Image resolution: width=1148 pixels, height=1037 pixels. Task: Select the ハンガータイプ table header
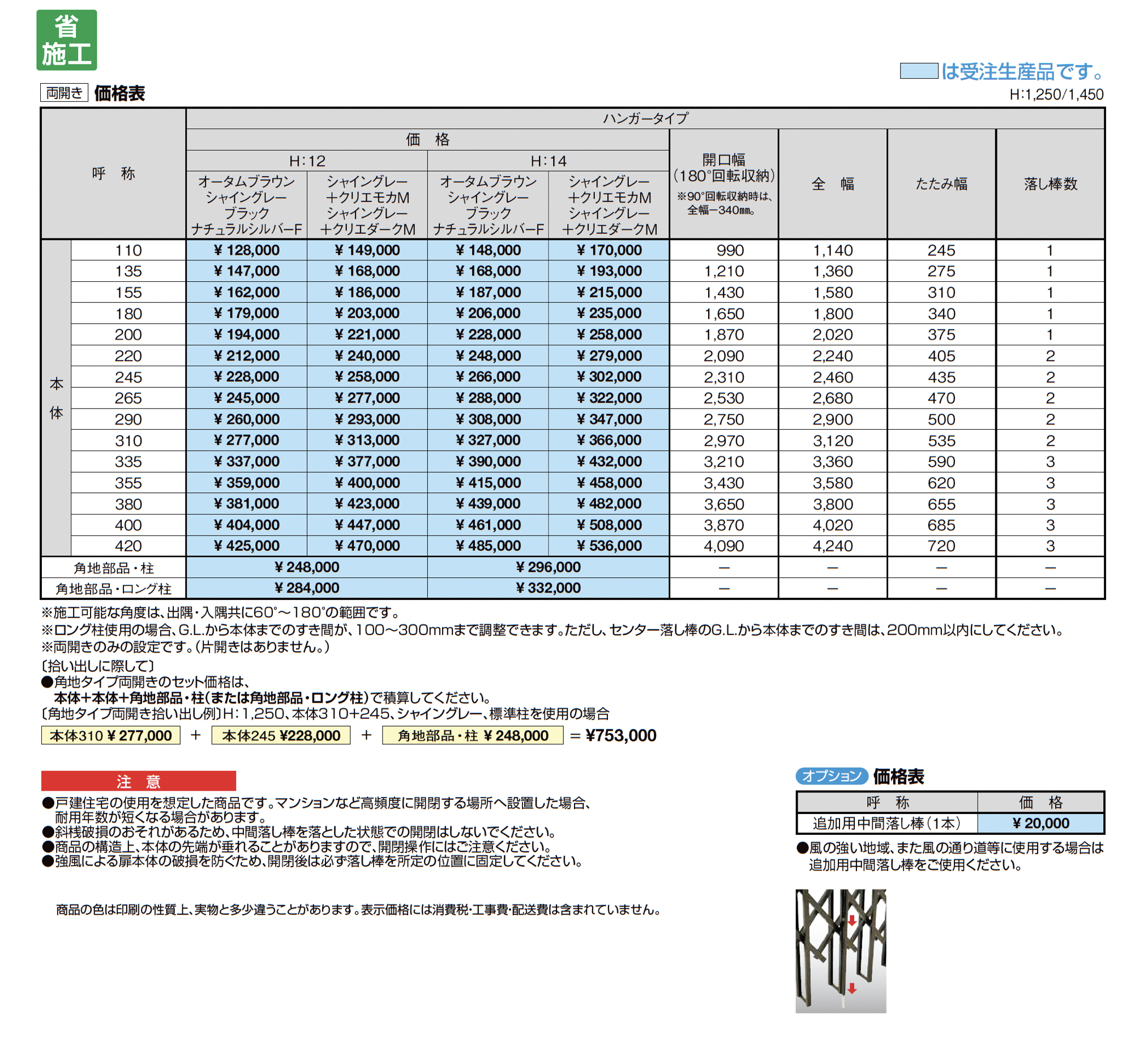coord(645,118)
